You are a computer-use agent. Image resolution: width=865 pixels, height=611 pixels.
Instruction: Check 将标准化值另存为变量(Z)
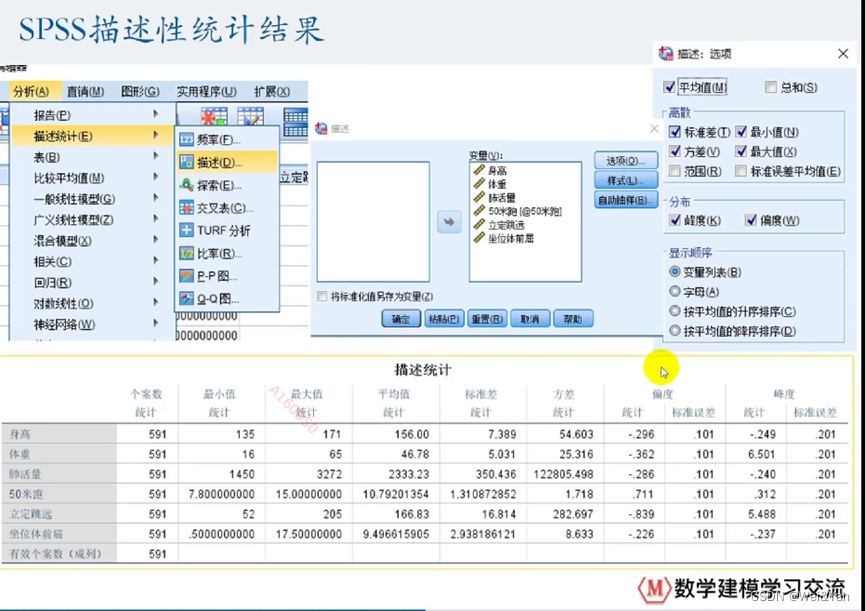pos(322,296)
